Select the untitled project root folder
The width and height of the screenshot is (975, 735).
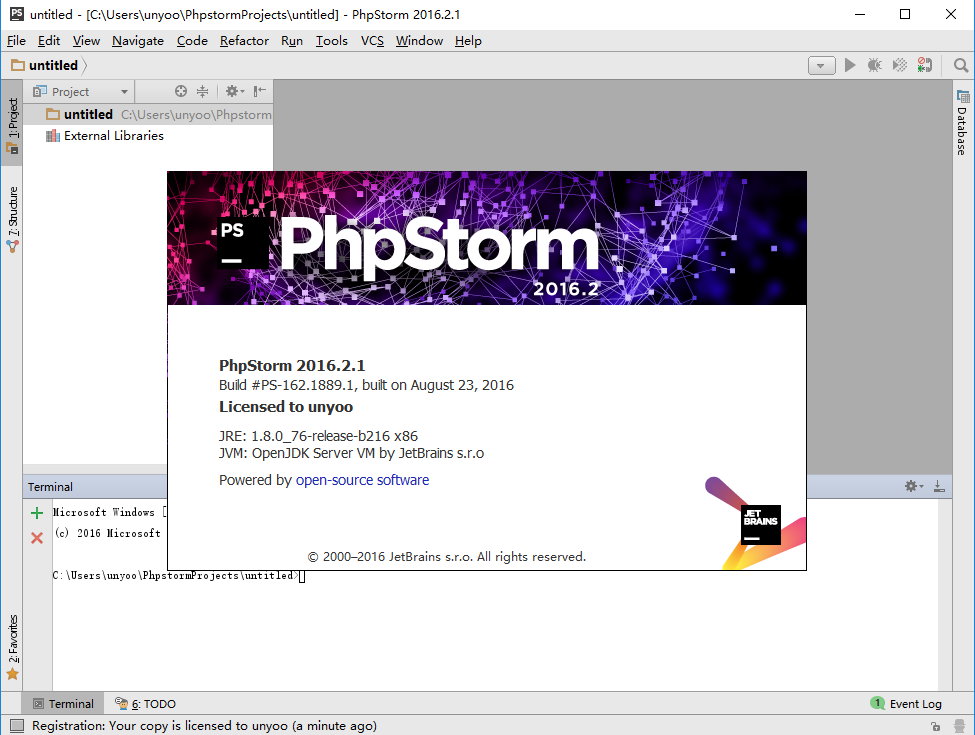click(148, 114)
